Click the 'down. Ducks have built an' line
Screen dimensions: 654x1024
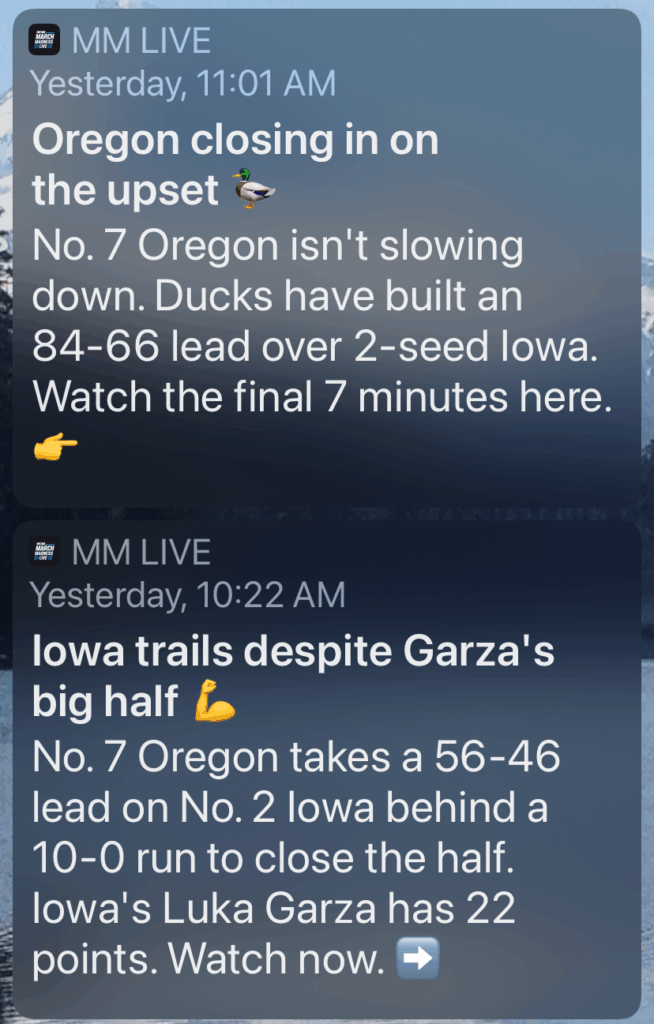[x=277, y=296]
